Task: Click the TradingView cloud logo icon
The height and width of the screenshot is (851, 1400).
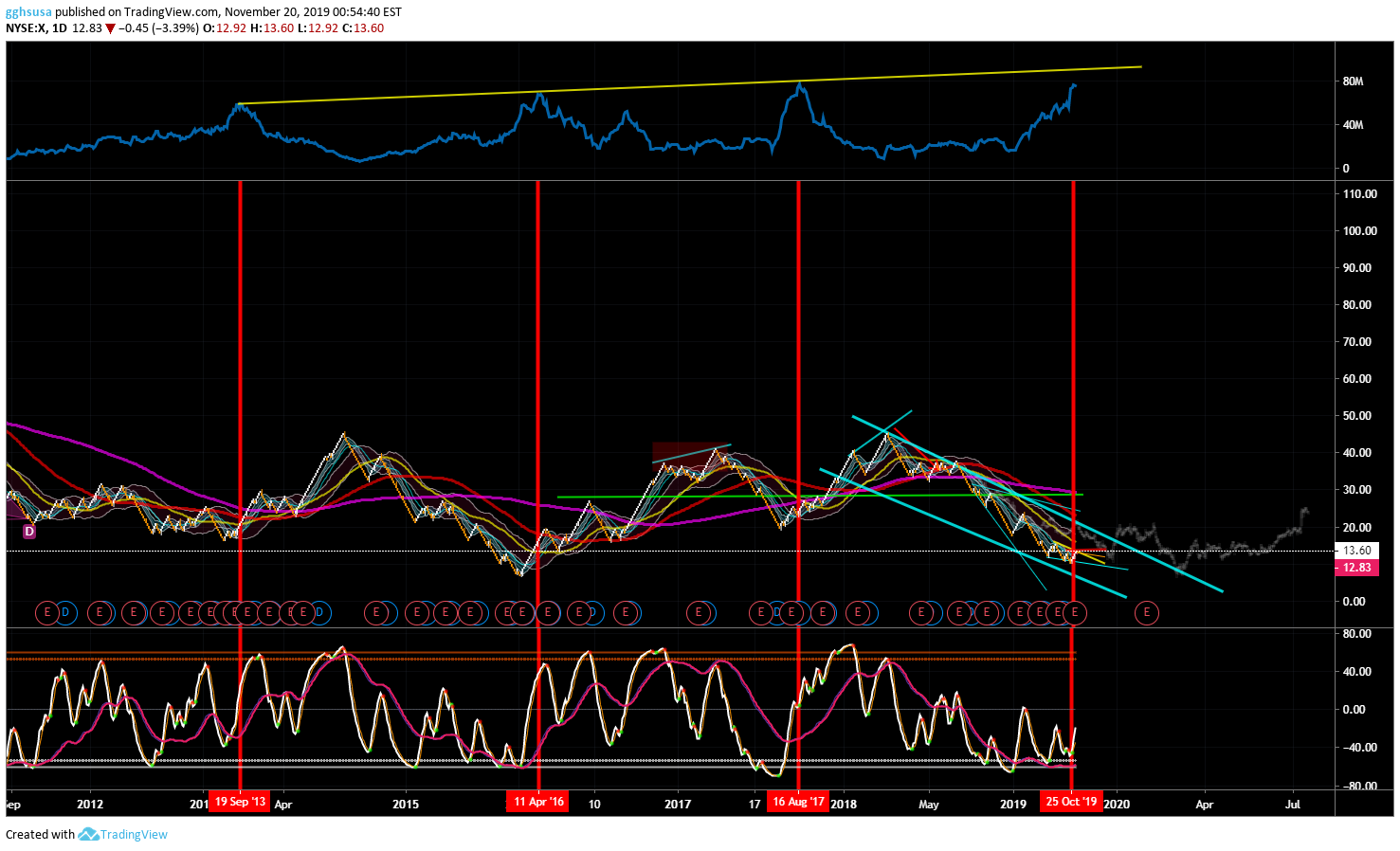Action: tap(88, 835)
